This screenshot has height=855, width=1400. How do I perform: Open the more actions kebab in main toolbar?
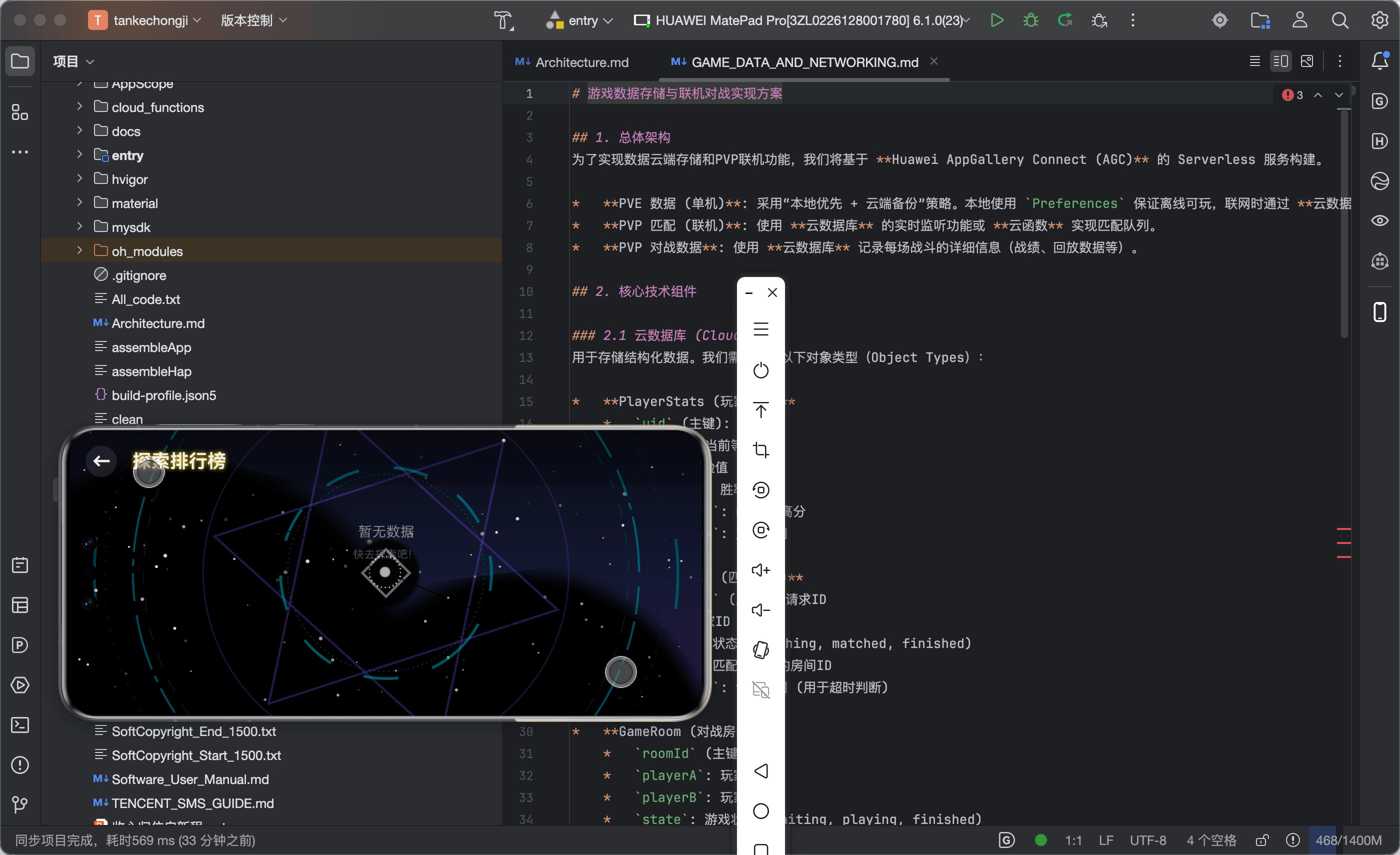[1133, 20]
